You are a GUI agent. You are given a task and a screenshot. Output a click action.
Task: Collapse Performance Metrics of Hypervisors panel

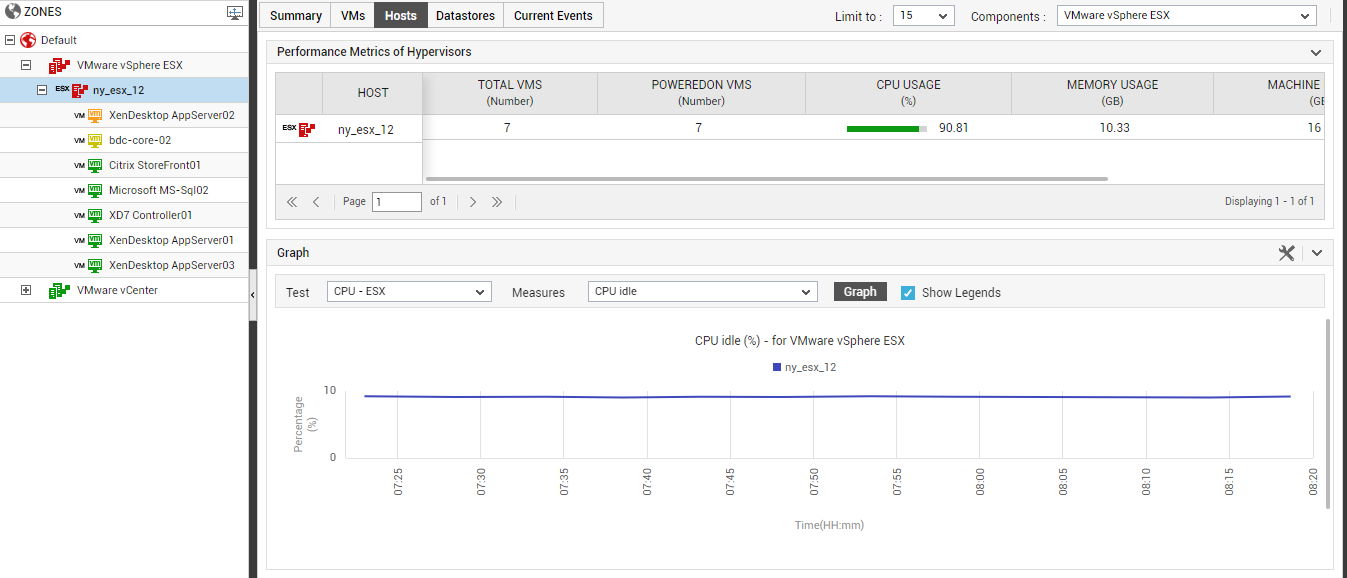1316,52
